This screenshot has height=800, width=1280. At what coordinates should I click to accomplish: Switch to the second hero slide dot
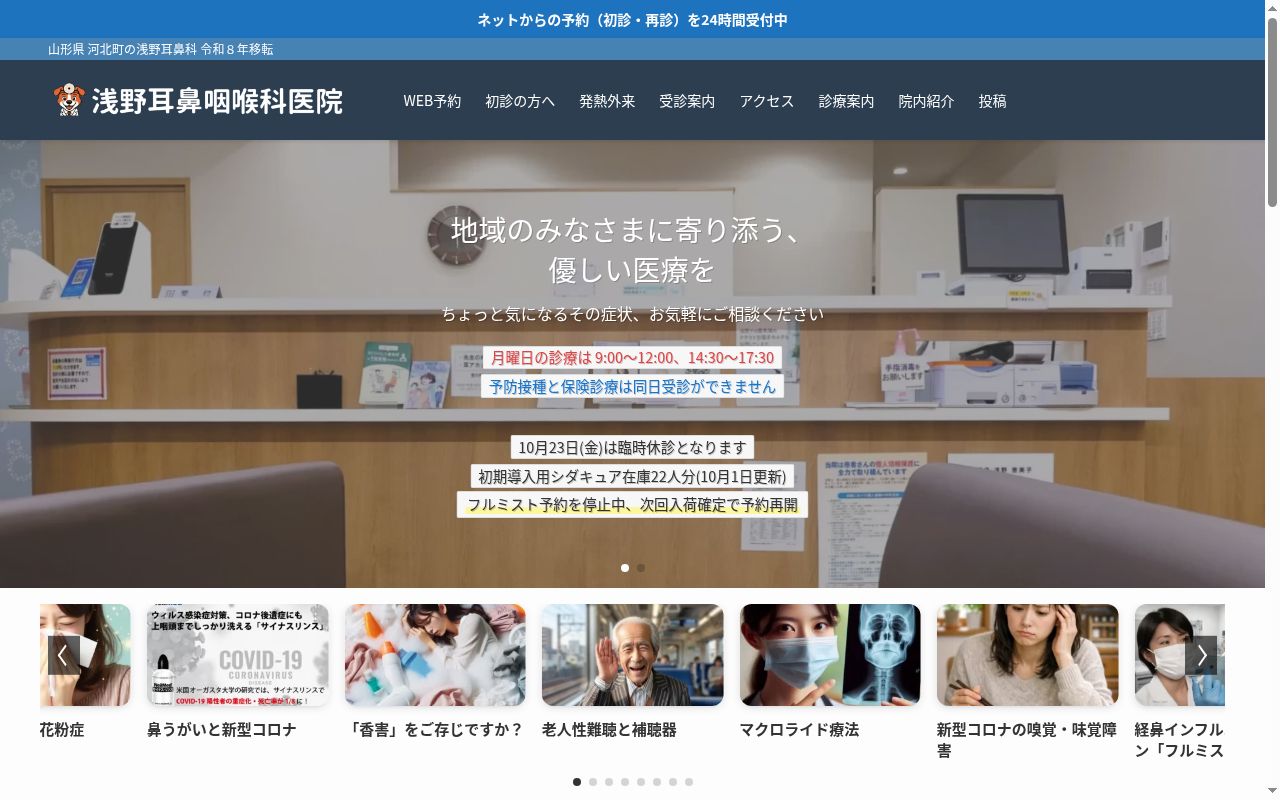[x=641, y=568]
